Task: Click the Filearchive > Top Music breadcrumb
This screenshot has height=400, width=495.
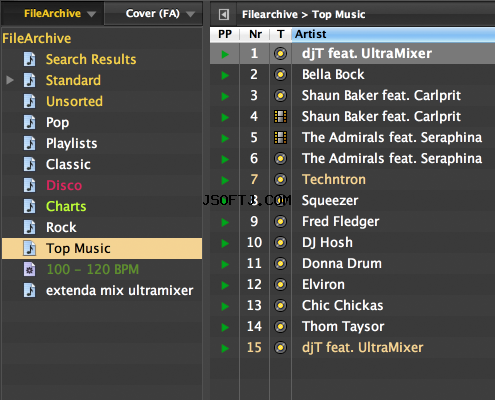Action: coord(304,14)
